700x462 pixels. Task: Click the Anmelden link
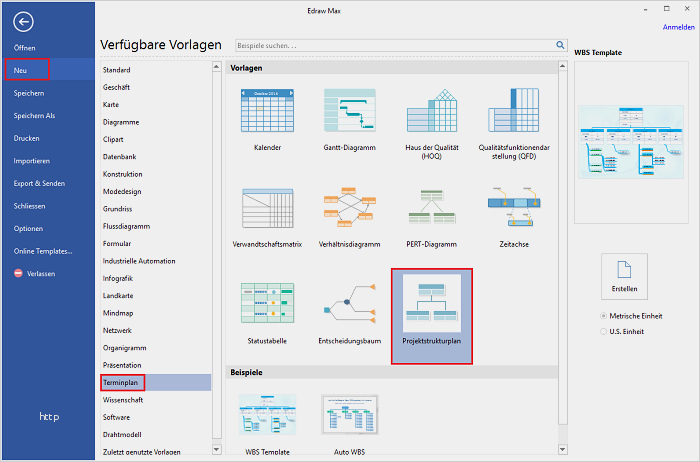pos(677,27)
